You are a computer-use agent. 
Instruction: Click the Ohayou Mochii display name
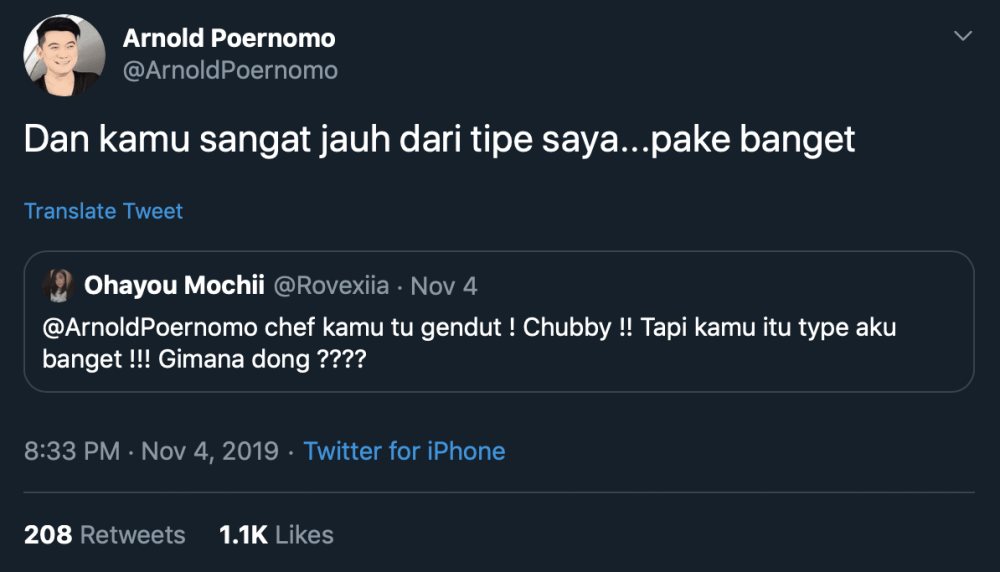(x=174, y=286)
